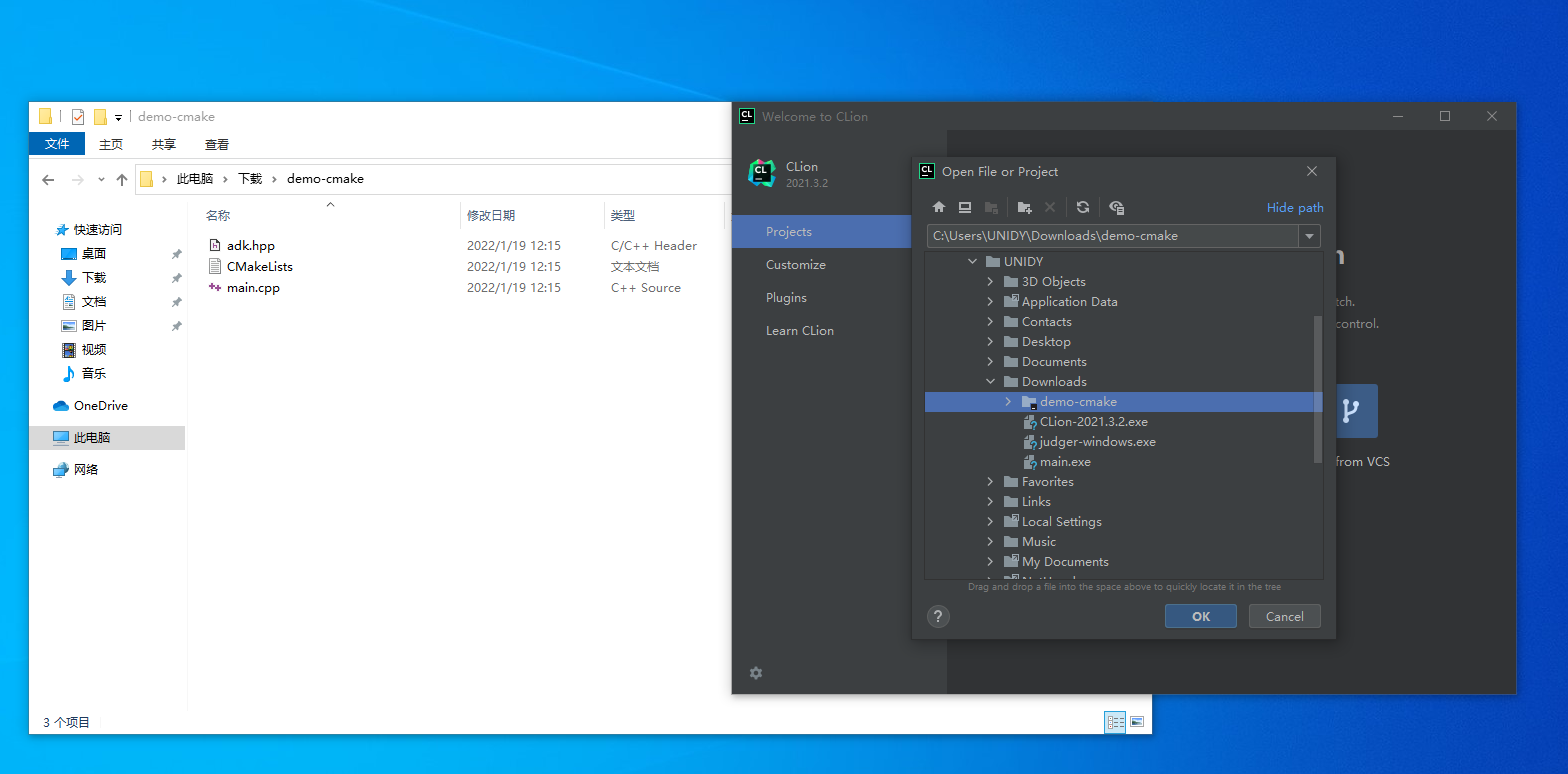Image resolution: width=1568 pixels, height=774 pixels.
Task: Open the 查看 ribbon tab
Action: pyautogui.click(x=217, y=144)
